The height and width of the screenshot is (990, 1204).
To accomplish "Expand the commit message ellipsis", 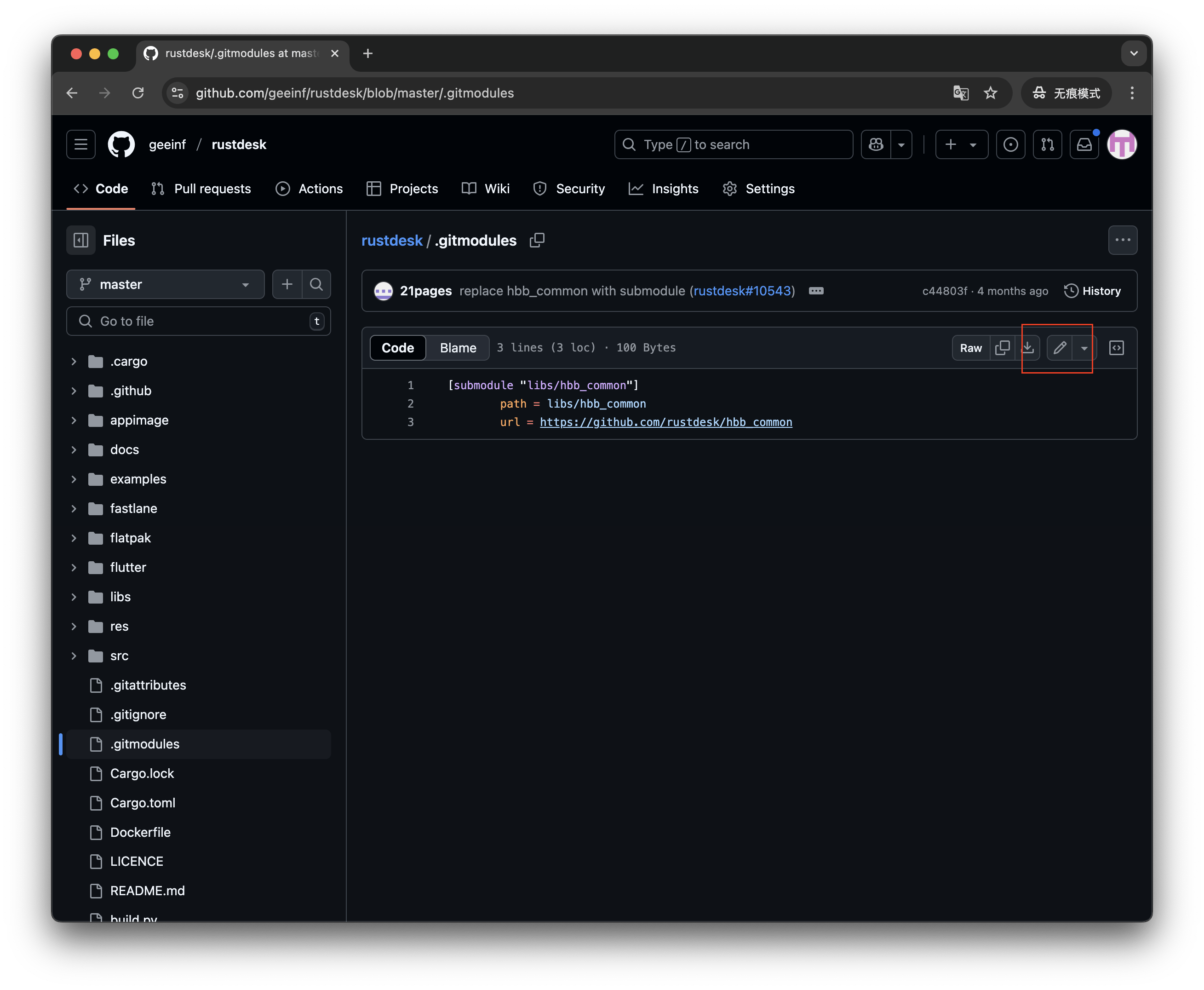I will pyautogui.click(x=816, y=291).
